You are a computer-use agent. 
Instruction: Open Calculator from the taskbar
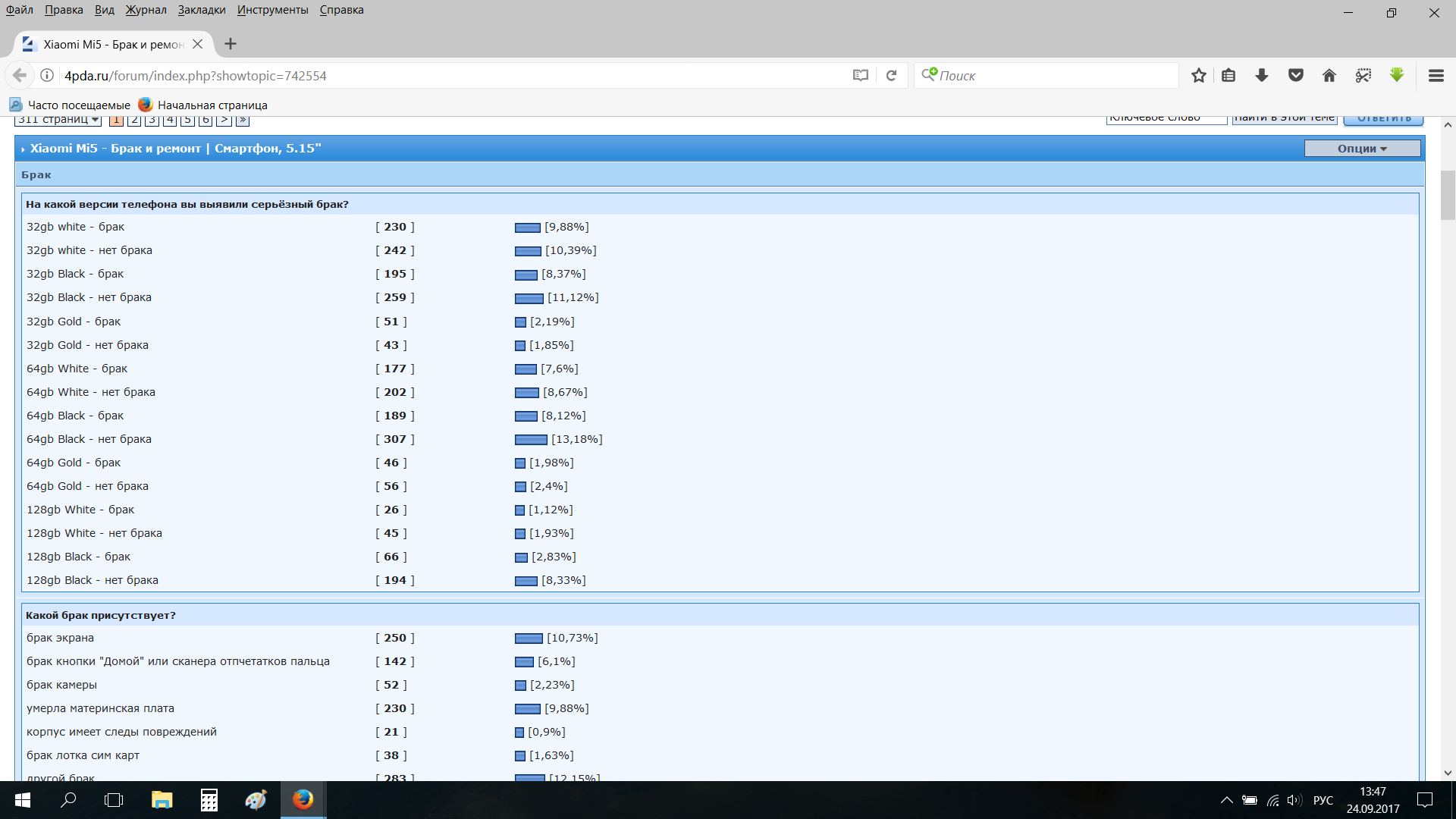tap(209, 800)
